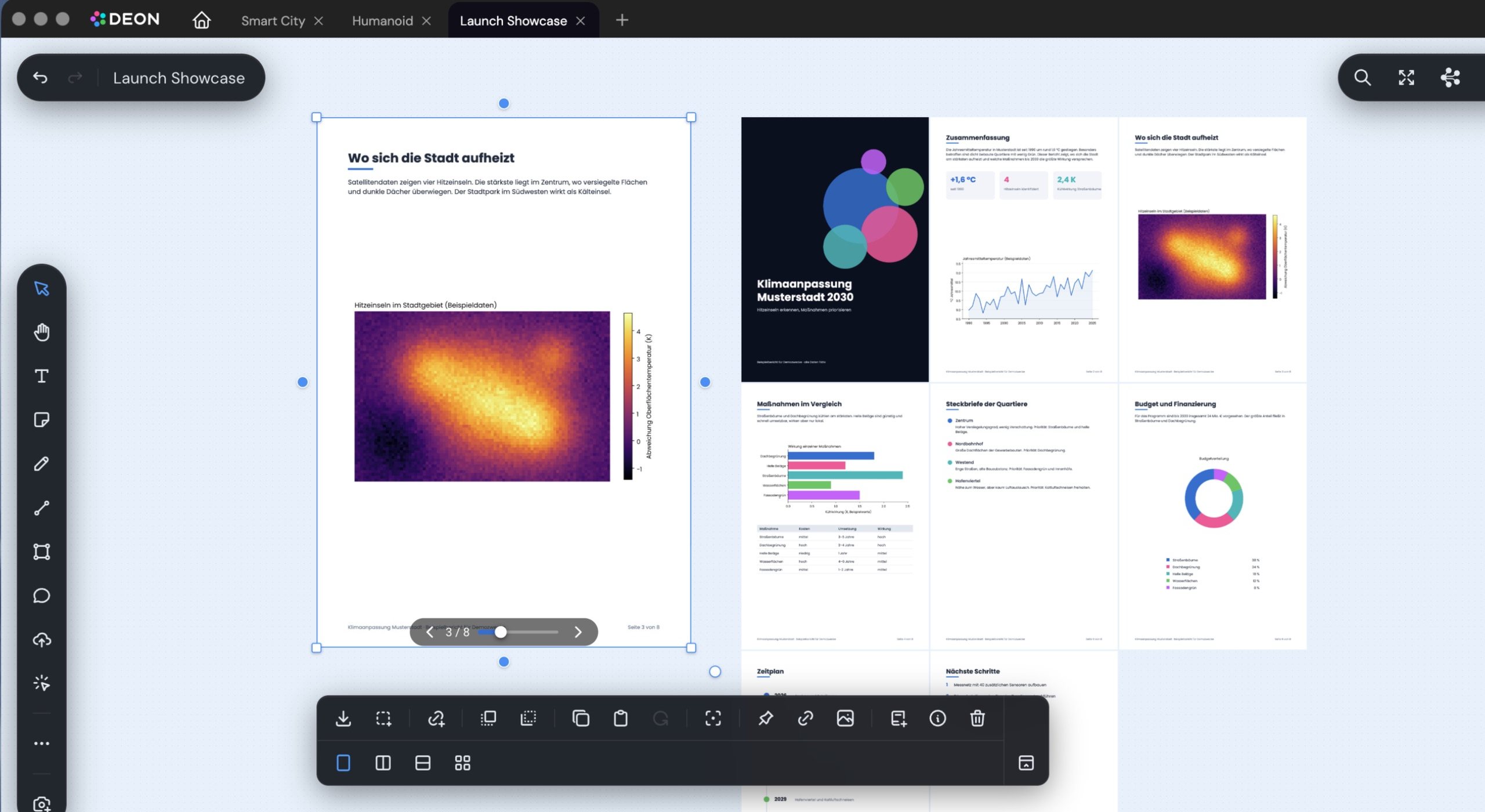Viewport: 1485px width, 812px height.
Task: Click the delete trash icon
Action: (977, 718)
